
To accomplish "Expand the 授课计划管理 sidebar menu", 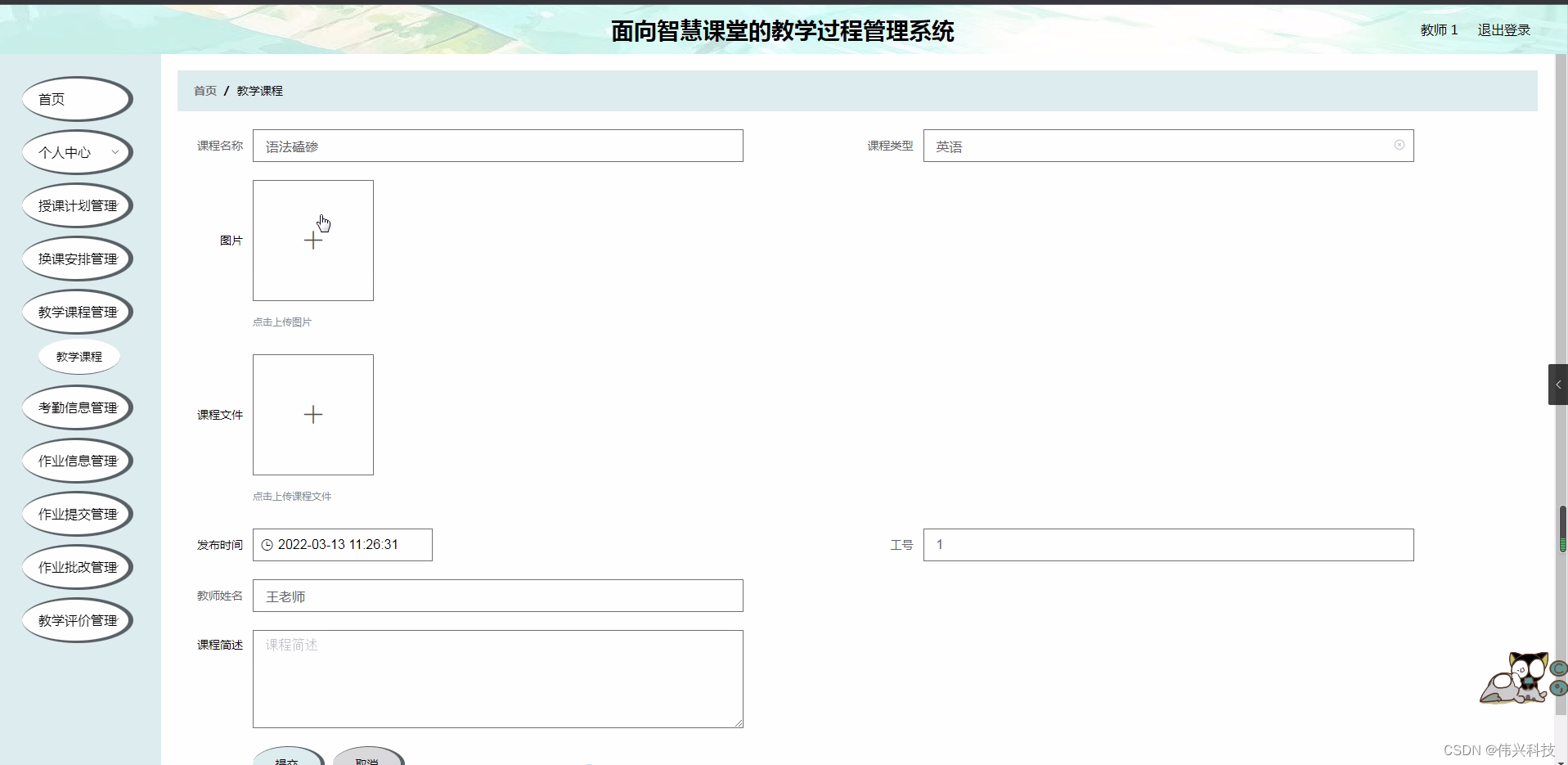I will point(78,205).
